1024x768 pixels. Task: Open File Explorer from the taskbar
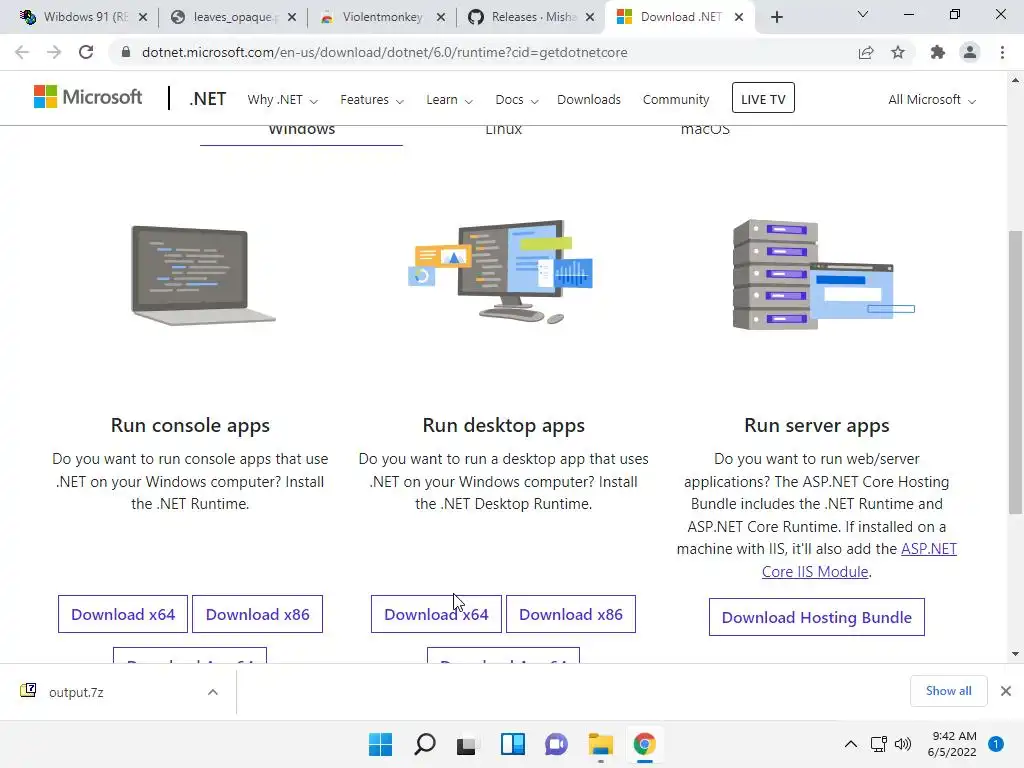pyautogui.click(x=600, y=744)
